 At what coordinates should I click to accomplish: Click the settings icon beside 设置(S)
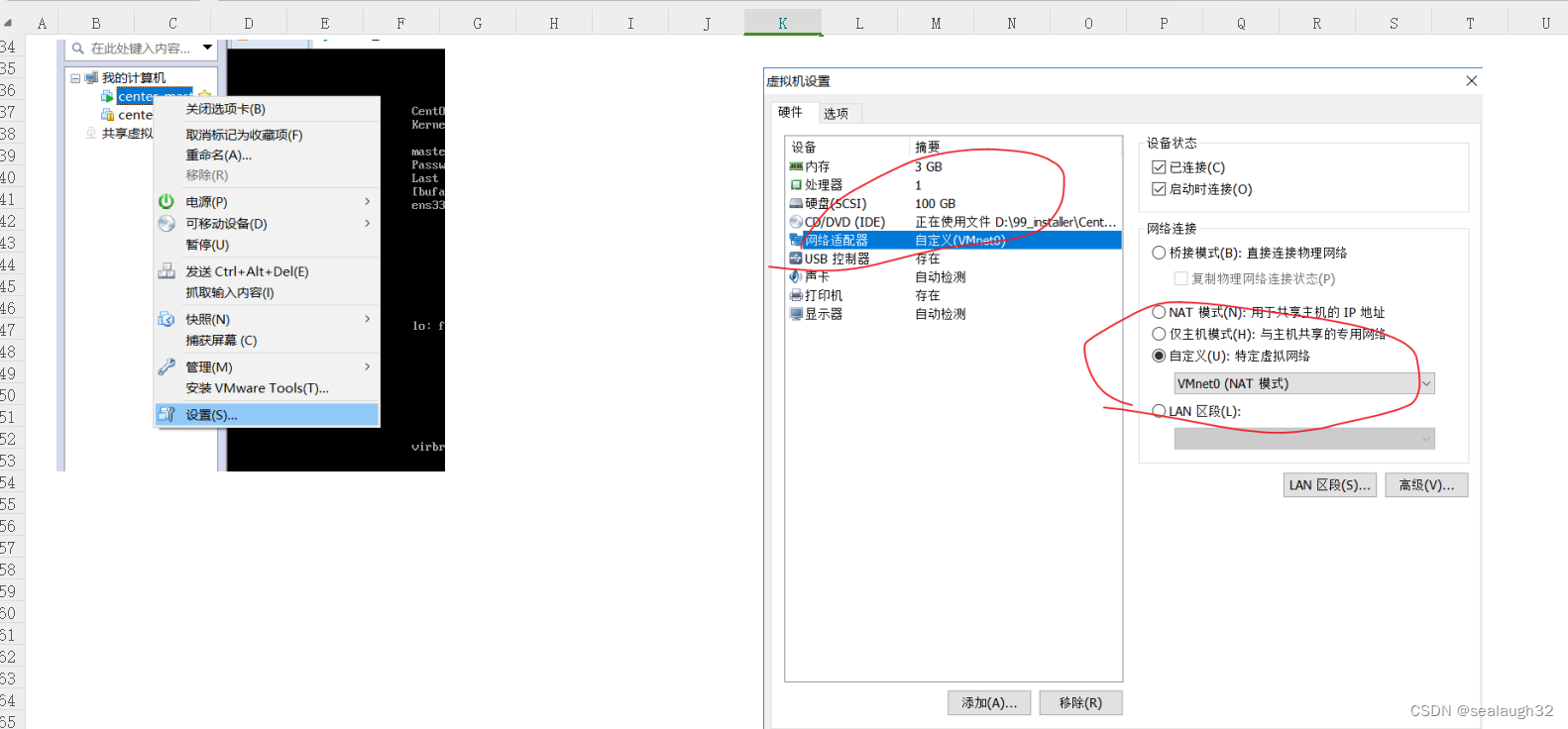pyautogui.click(x=167, y=415)
